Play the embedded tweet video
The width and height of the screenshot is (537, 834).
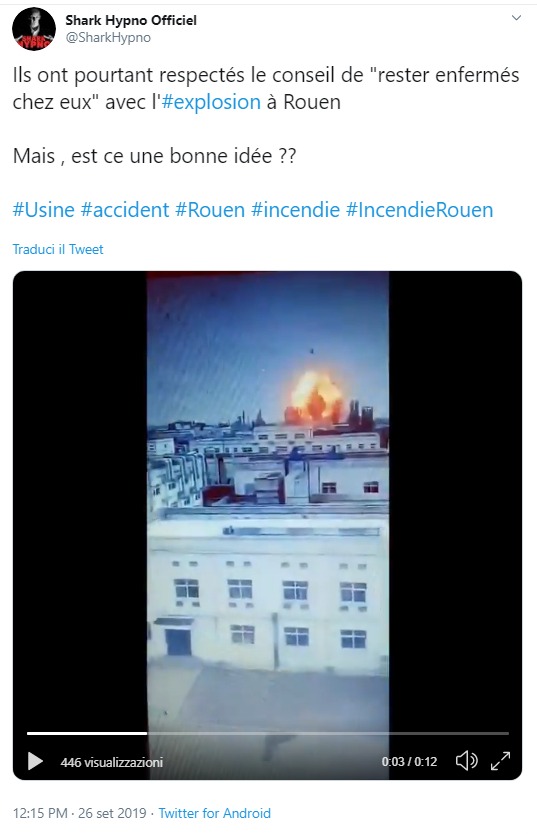(x=35, y=761)
